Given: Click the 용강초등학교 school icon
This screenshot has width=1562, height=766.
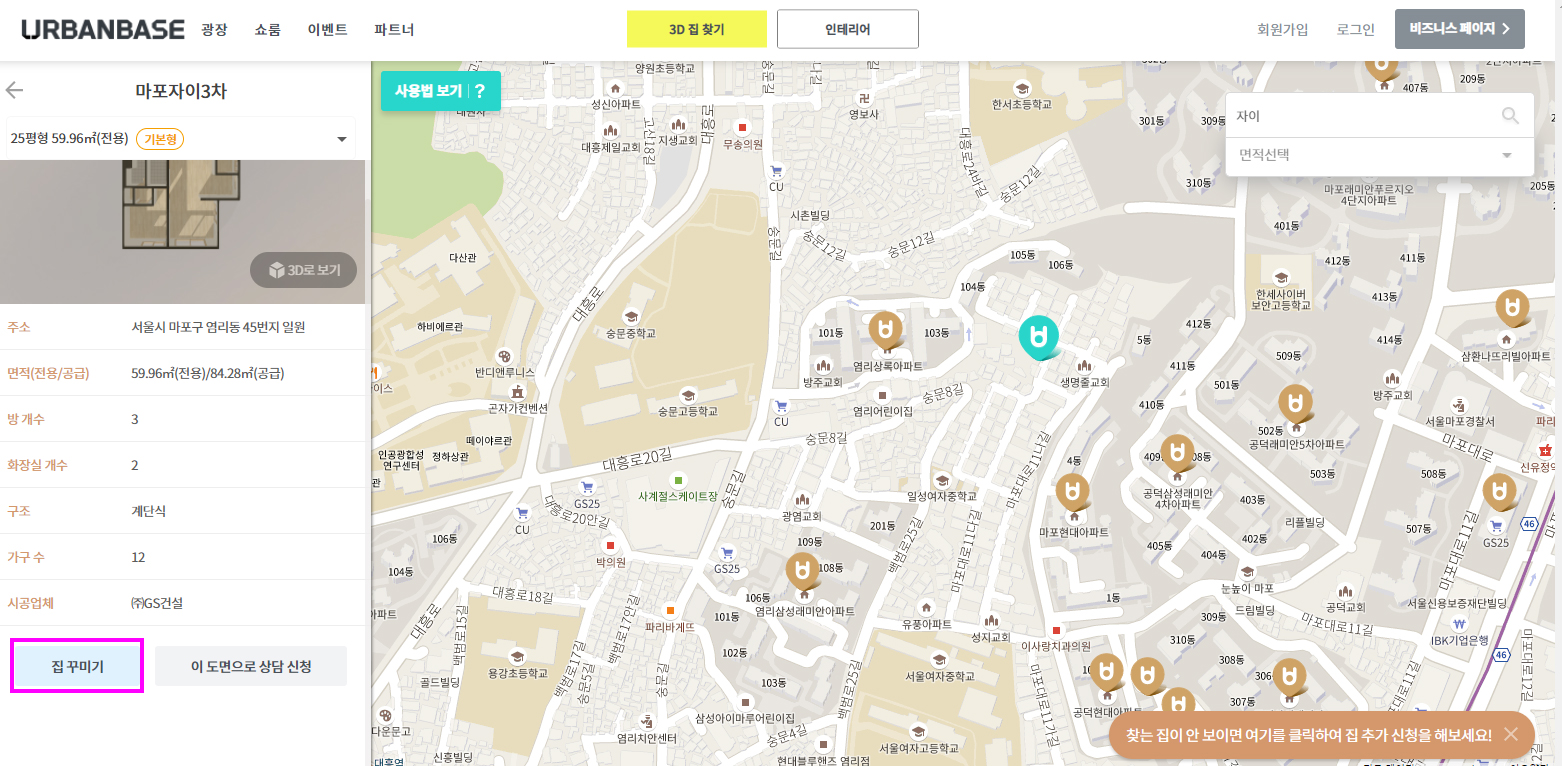Looking at the screenshot, I should pos(517,657).
